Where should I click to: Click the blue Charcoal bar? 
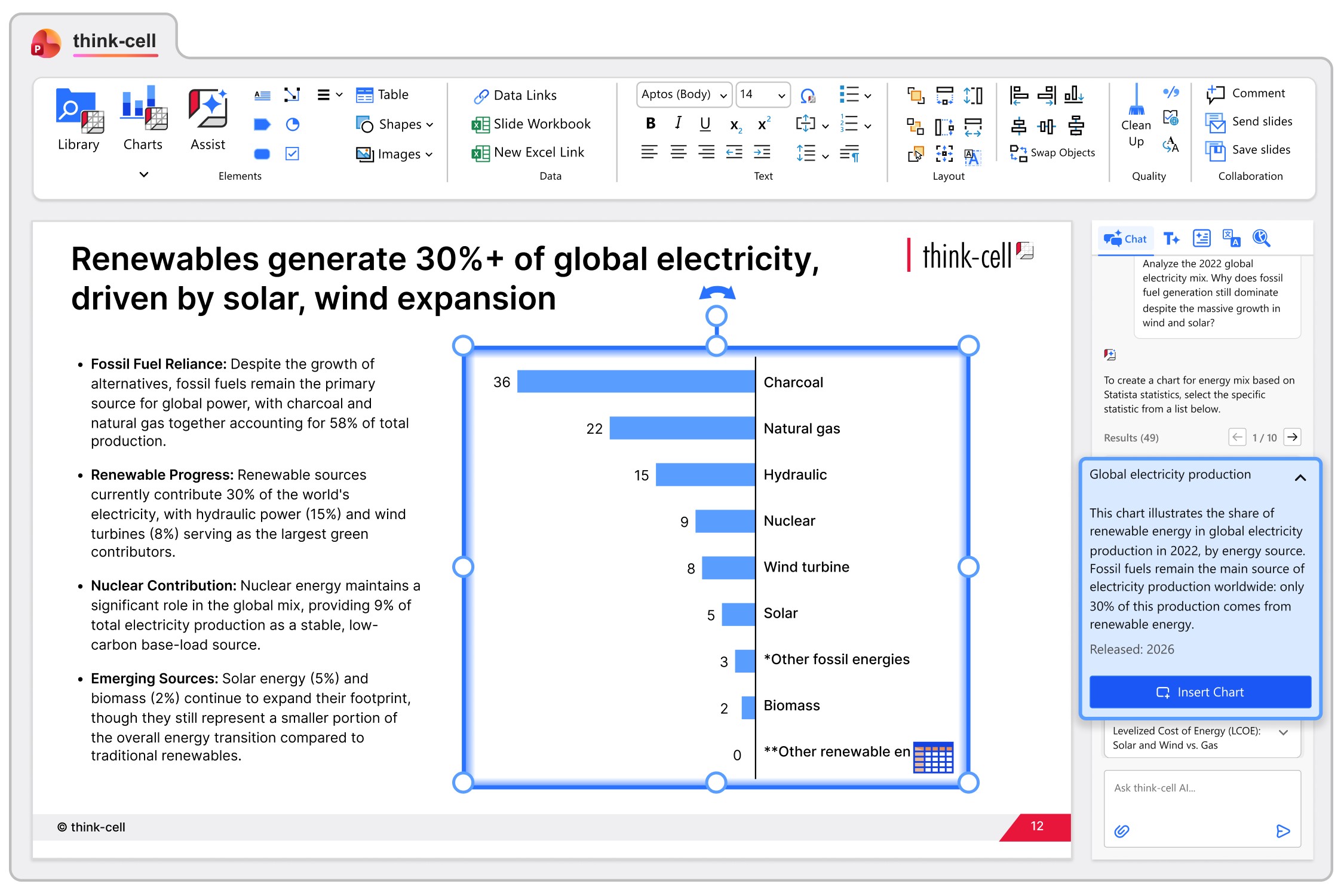(636, 382)
